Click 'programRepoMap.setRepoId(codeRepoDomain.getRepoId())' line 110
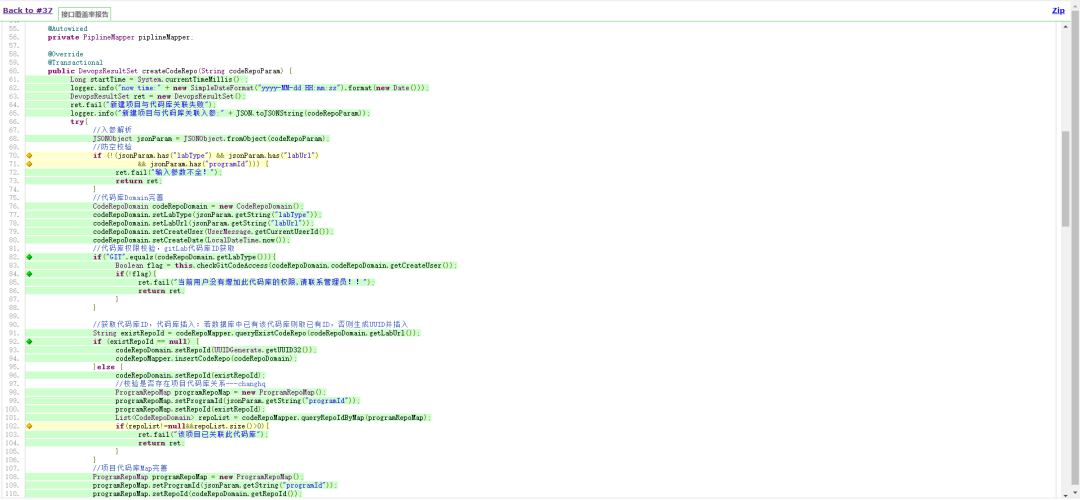This screenshot has width=1080, height=500. [x=198, y=494]
